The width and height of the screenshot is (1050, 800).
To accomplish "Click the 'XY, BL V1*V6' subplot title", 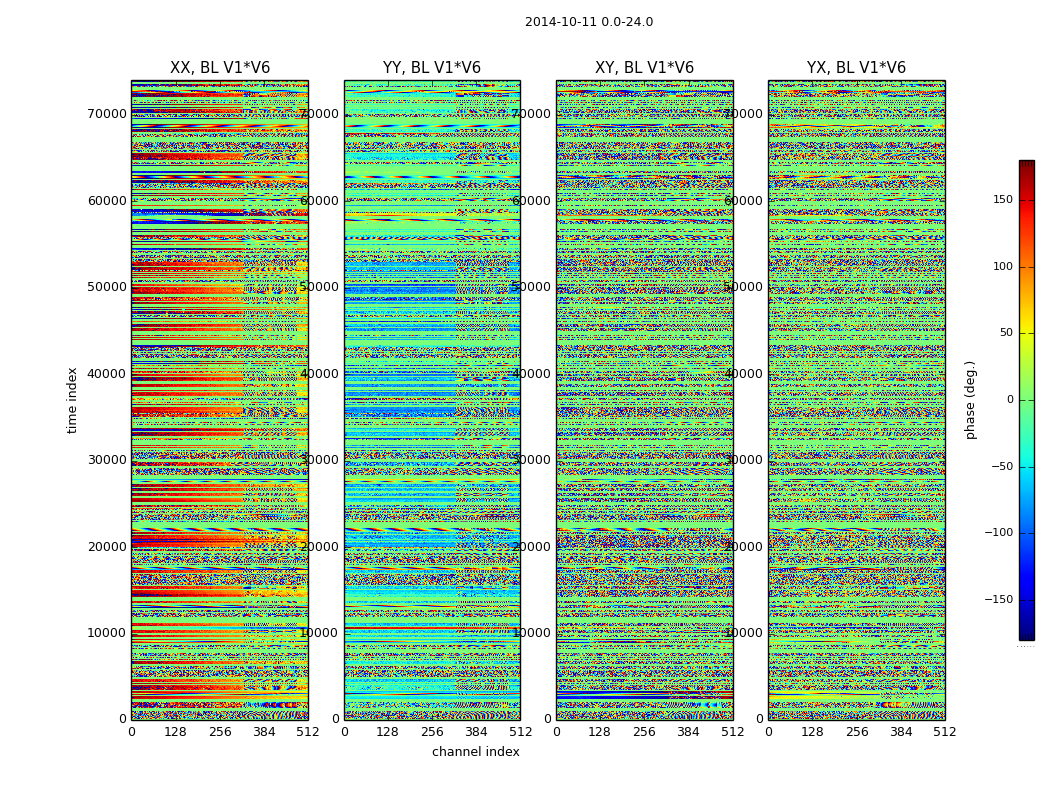I will tap(644, 68).
